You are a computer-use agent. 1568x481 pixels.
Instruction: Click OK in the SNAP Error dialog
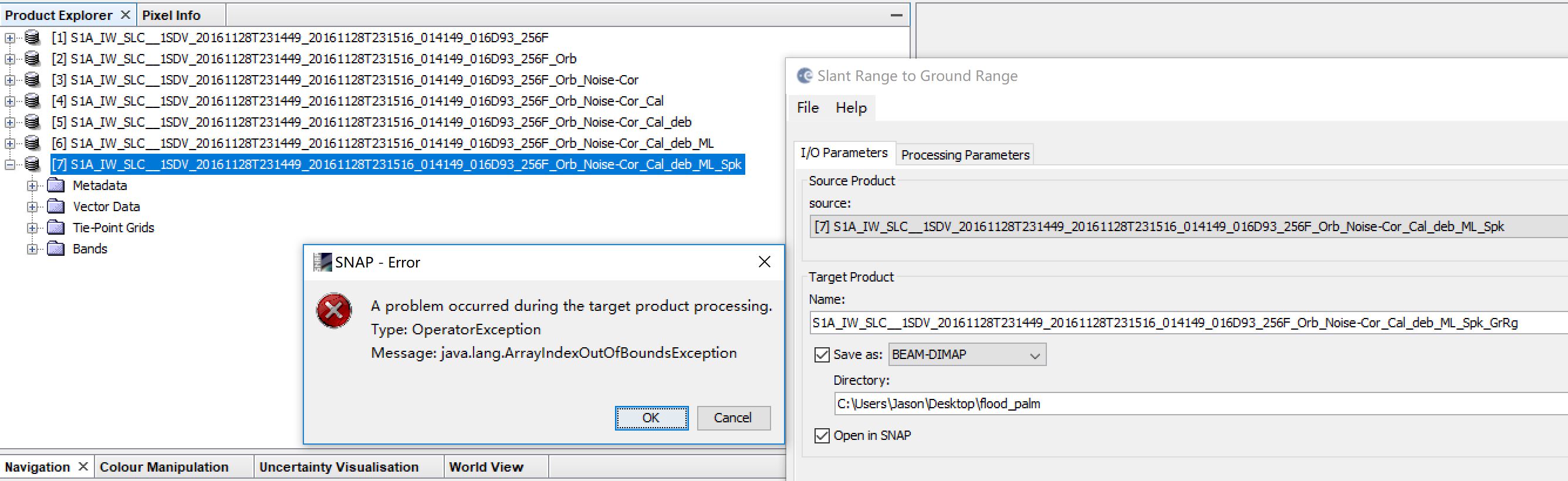click(x=651, y=418)
